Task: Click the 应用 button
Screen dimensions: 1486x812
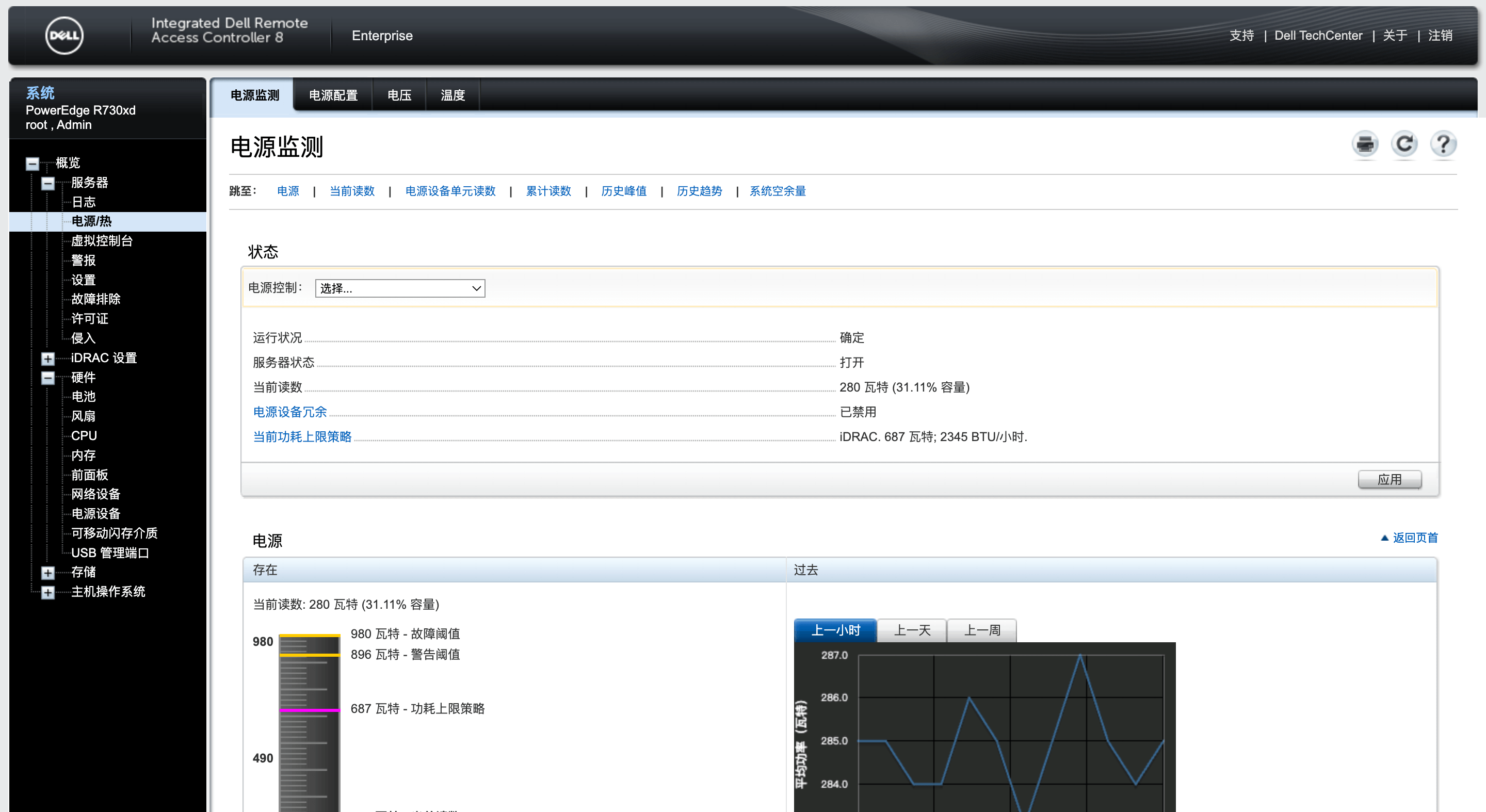Action: coord(1389,479)
